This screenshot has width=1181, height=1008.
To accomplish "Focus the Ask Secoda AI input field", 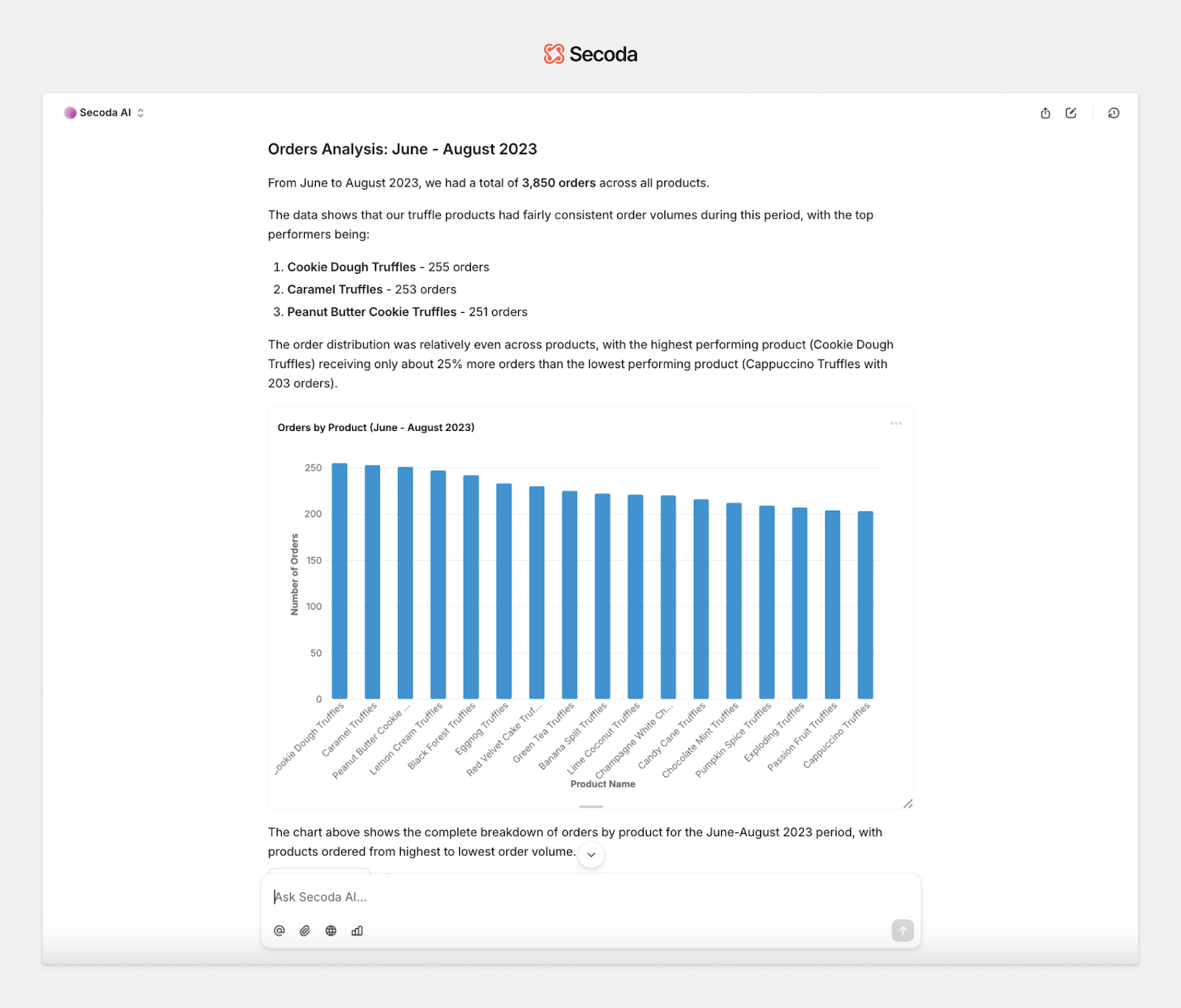I will 590,897.
